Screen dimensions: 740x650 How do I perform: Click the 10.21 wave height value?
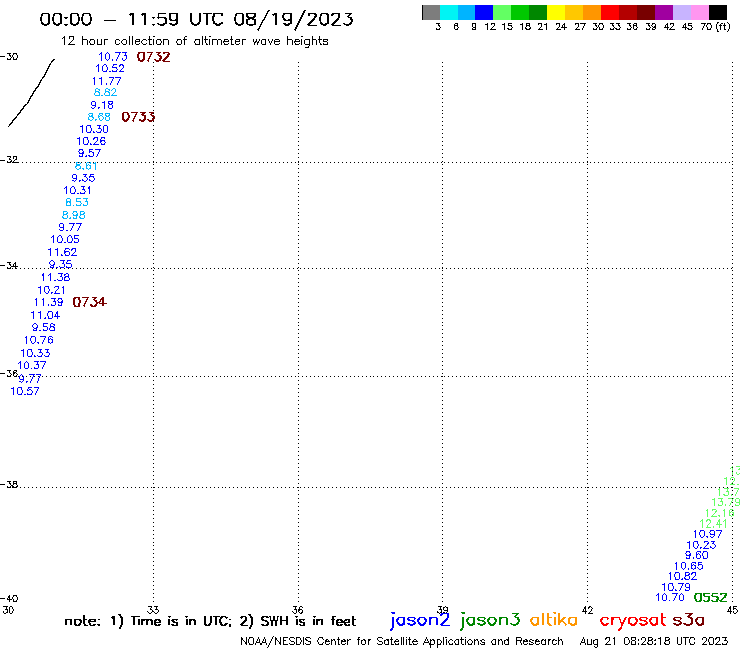tap(51, 290)
